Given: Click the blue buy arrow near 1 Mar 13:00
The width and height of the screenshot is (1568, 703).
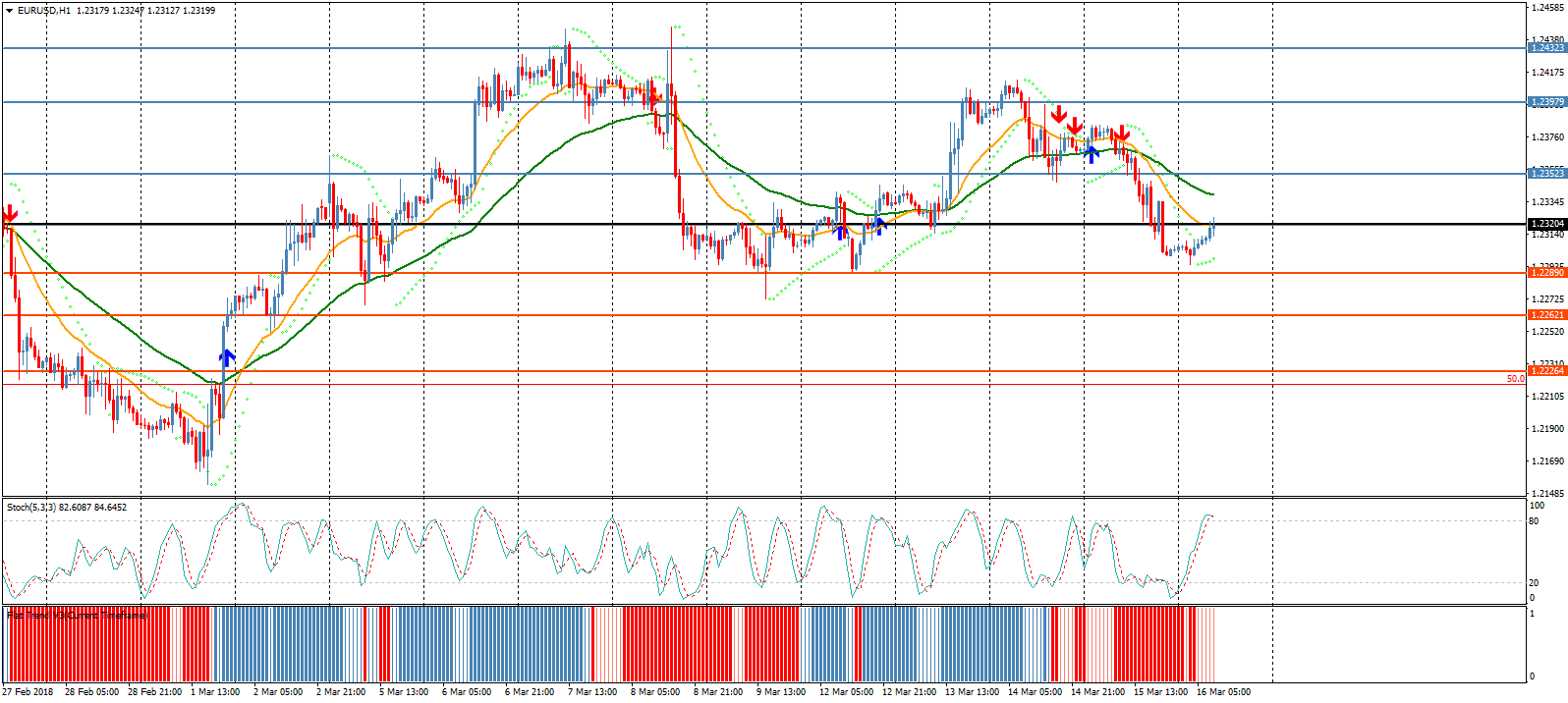Looking at the screenshot, I should point(227,357).
